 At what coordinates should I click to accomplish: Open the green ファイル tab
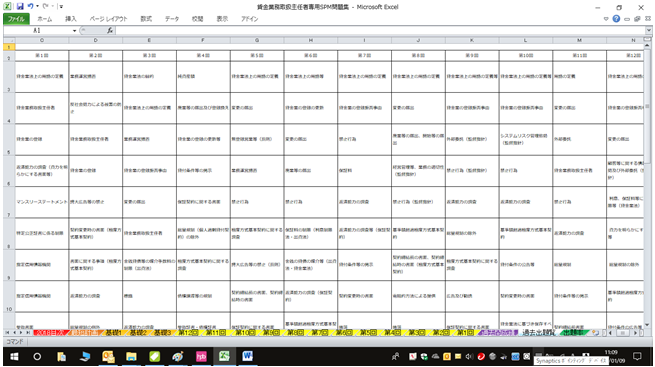[16, 19]
